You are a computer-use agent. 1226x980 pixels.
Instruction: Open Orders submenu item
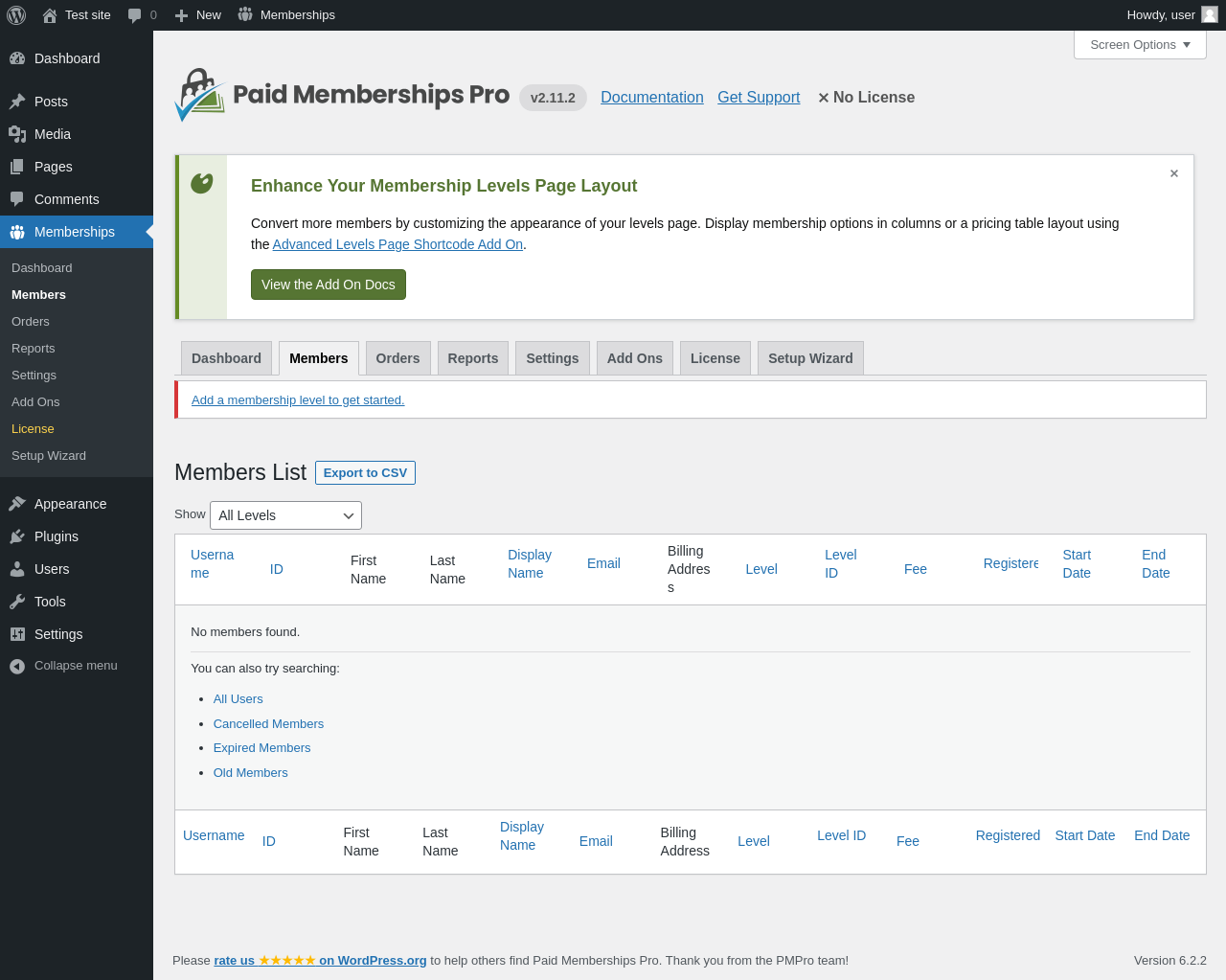[x=77, y=322]
